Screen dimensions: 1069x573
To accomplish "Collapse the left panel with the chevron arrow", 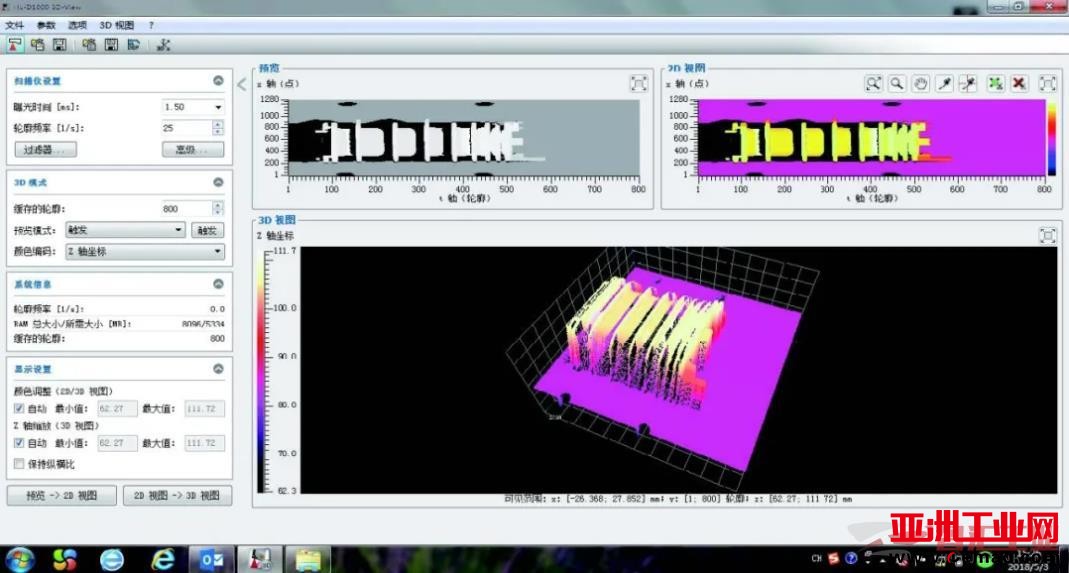I will coord(241,84).
